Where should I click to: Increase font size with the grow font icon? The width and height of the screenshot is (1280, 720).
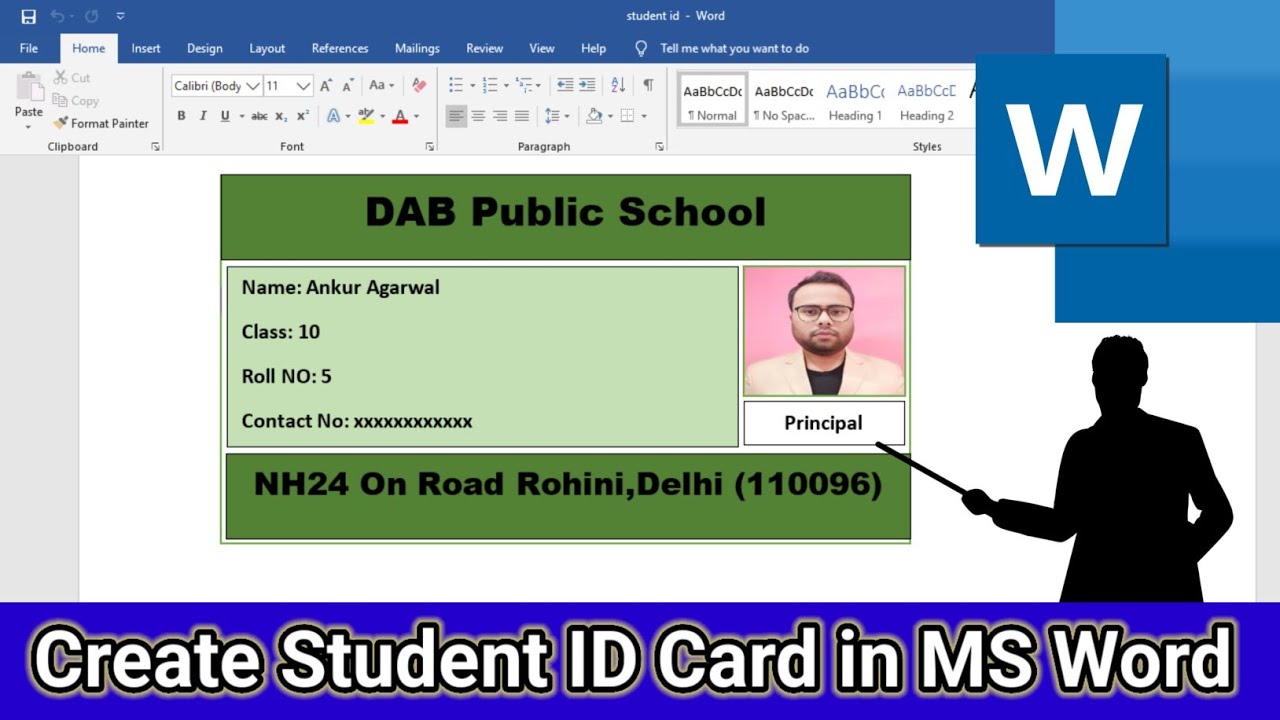tap(326, 86)
